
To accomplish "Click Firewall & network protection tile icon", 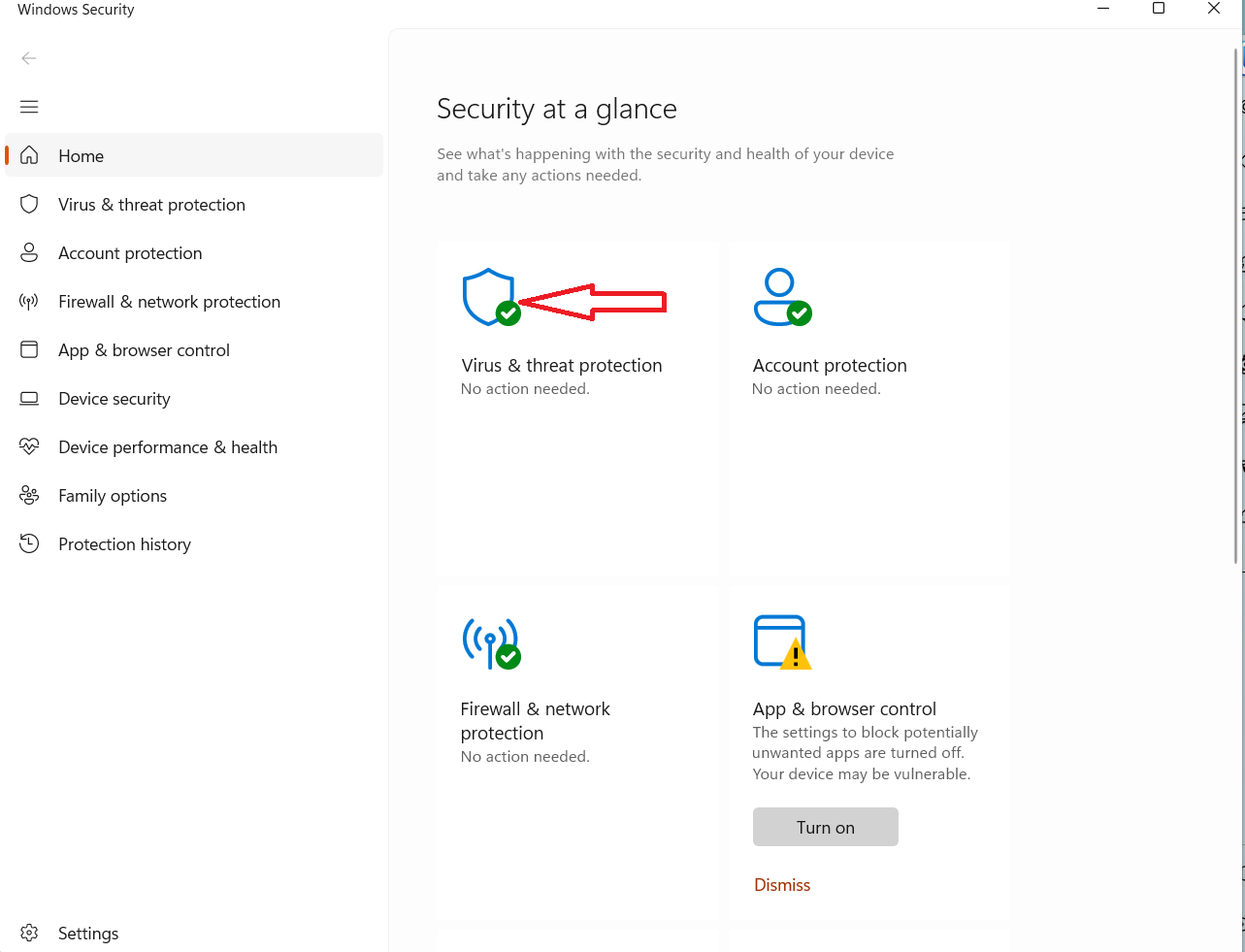I will tap(491, 642).
